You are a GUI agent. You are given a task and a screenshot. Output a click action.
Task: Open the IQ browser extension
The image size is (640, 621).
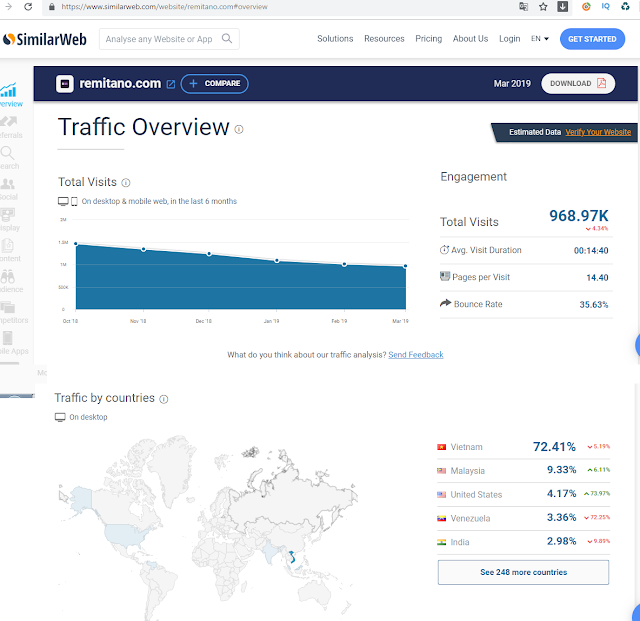(x=606, y=7)
